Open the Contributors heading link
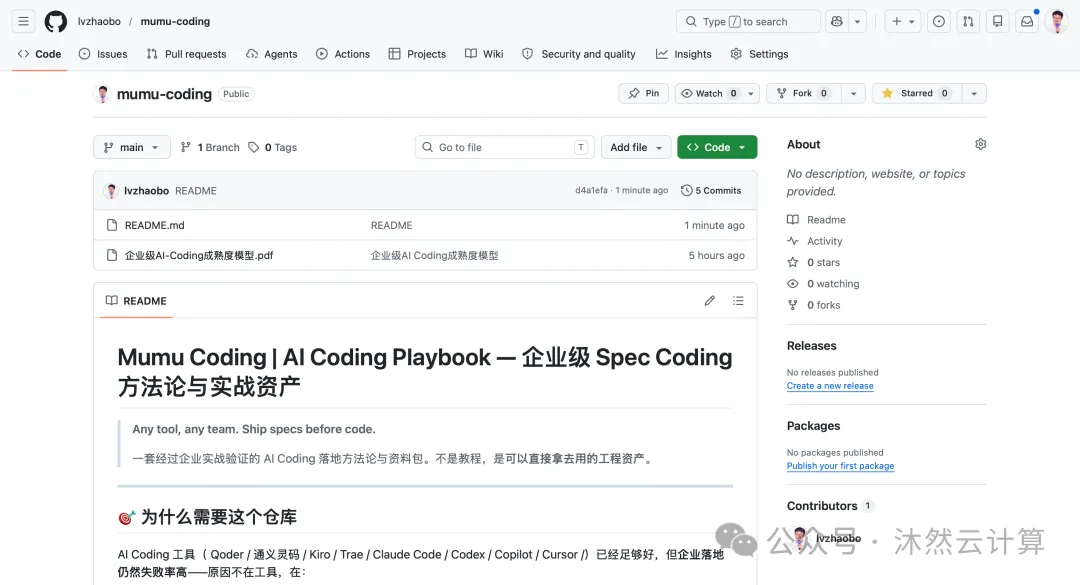 [830, 506]
